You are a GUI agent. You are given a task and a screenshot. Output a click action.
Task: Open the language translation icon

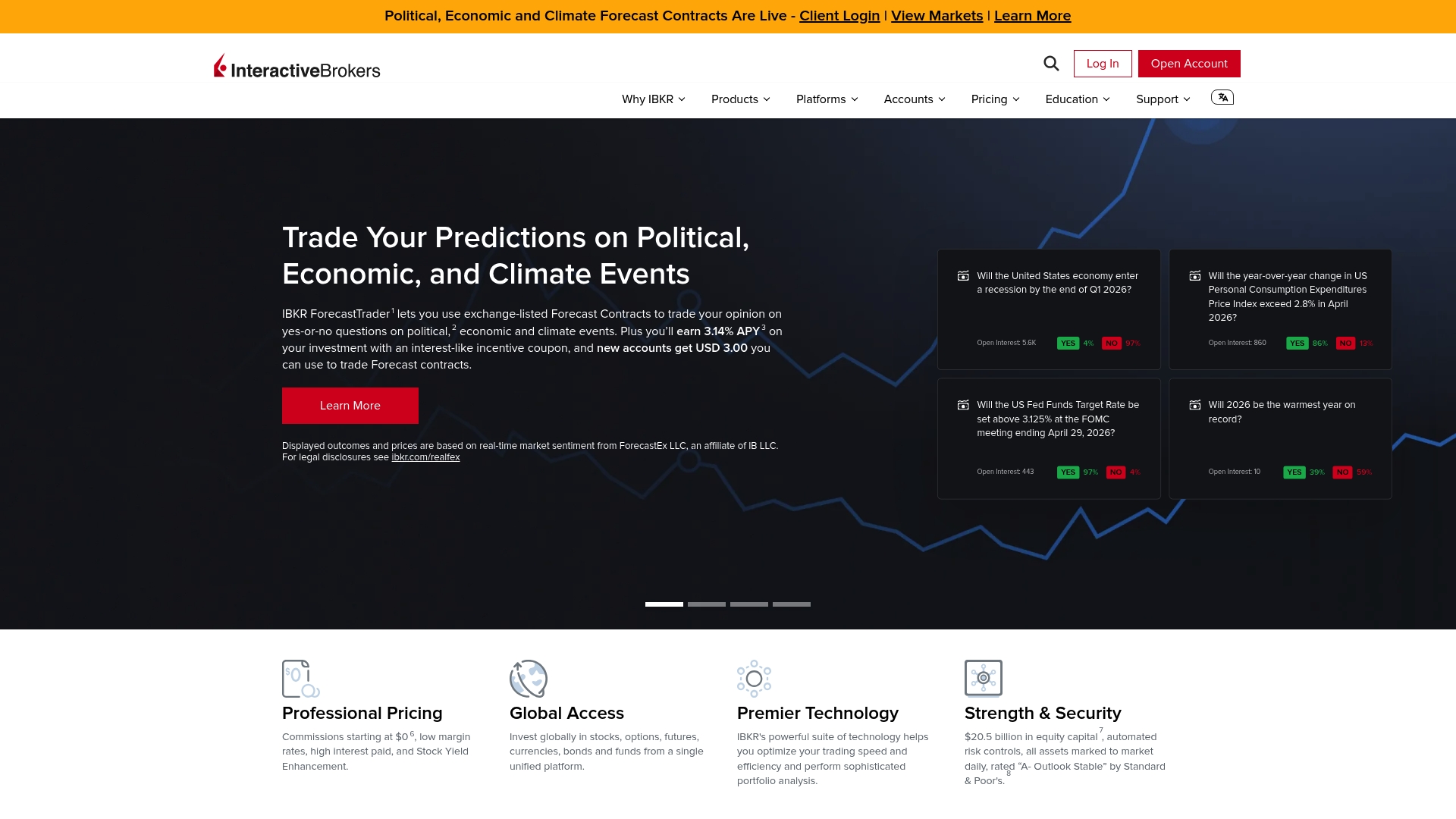click(x=1222, y=97)
